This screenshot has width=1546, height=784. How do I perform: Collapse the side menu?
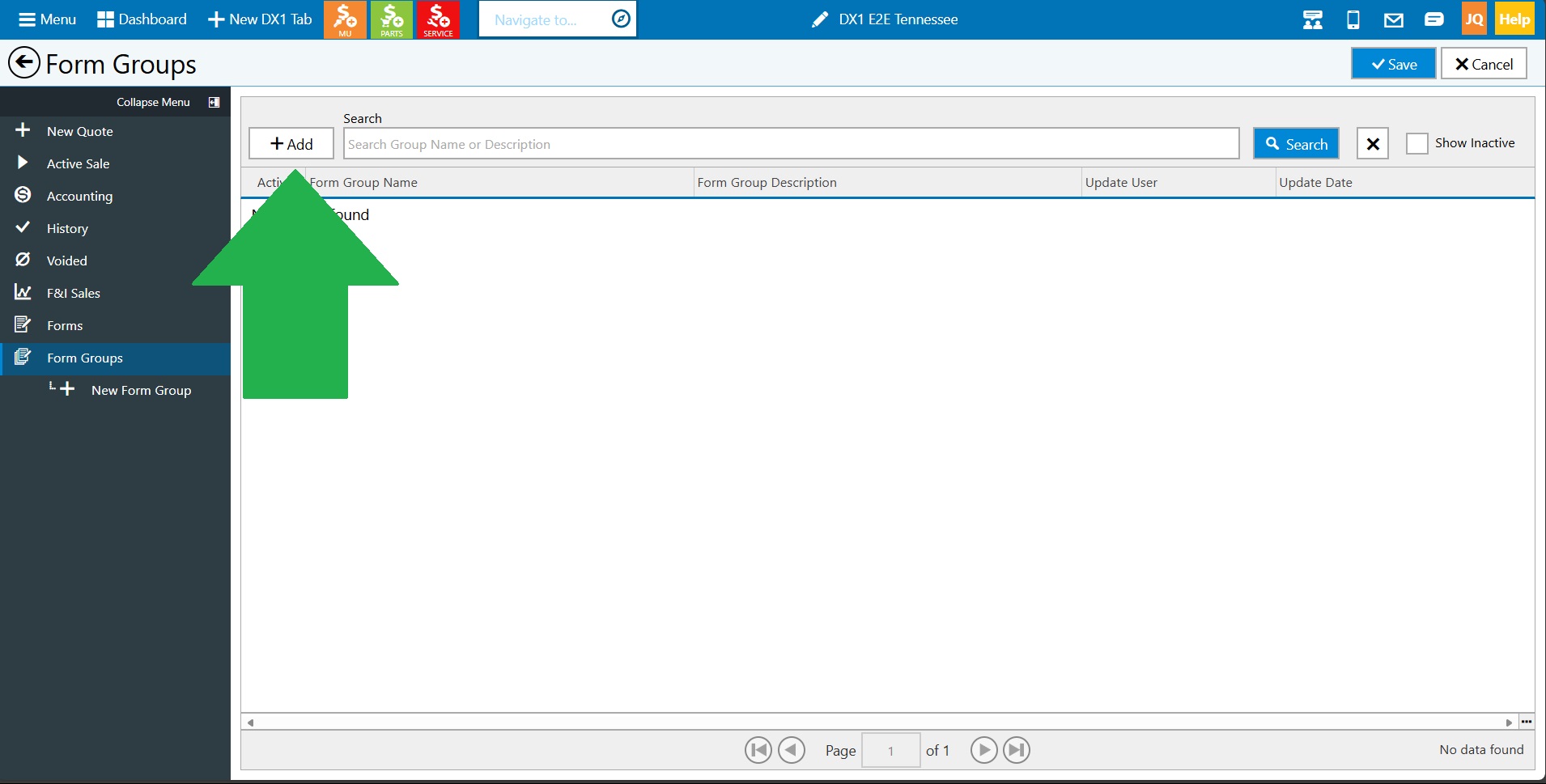(x=168, y=102)
